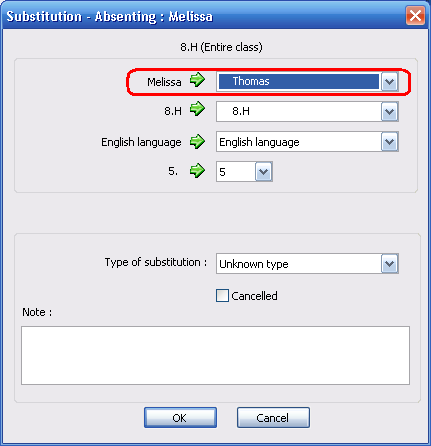Screen dimensions: 431x446
Task: Click the green arrow beside period 5.
Action: (197, 171)
